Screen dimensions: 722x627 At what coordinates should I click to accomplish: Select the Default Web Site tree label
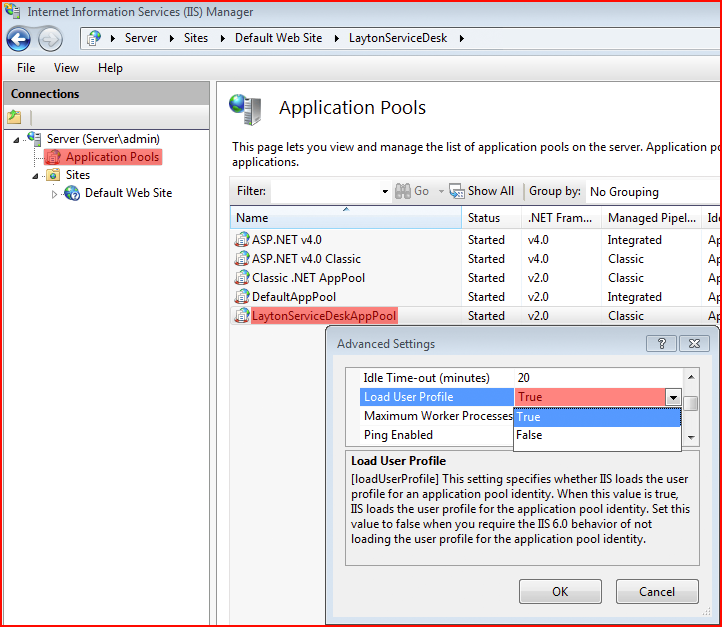coord(128,193)
